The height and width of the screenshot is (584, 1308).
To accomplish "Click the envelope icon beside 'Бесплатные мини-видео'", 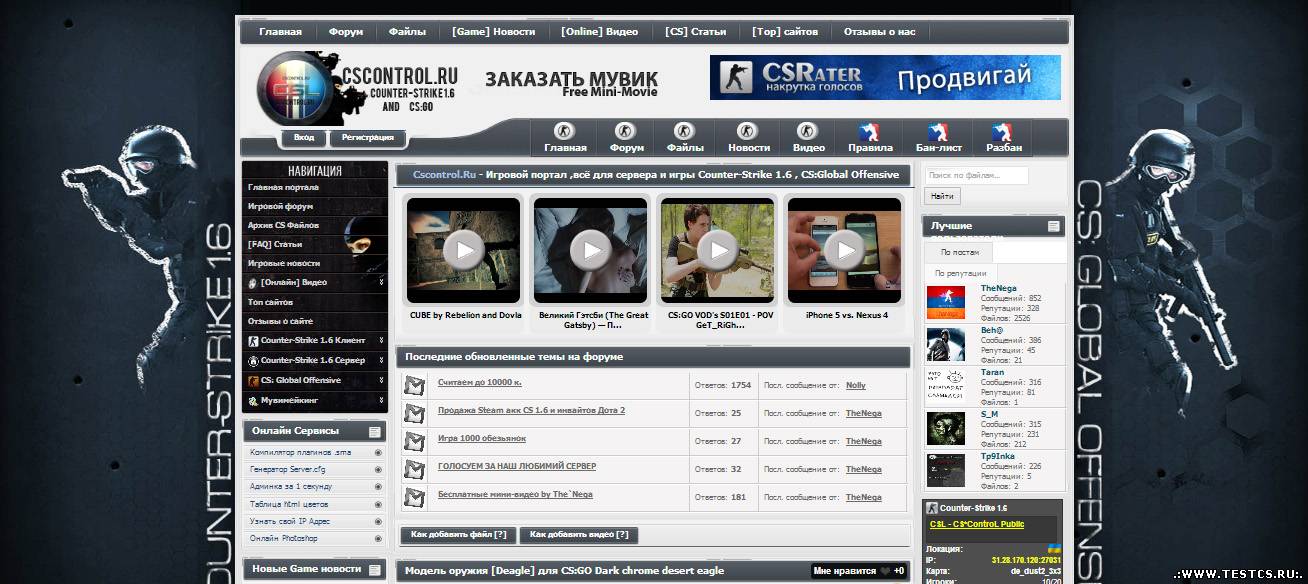I will (415, 497).
